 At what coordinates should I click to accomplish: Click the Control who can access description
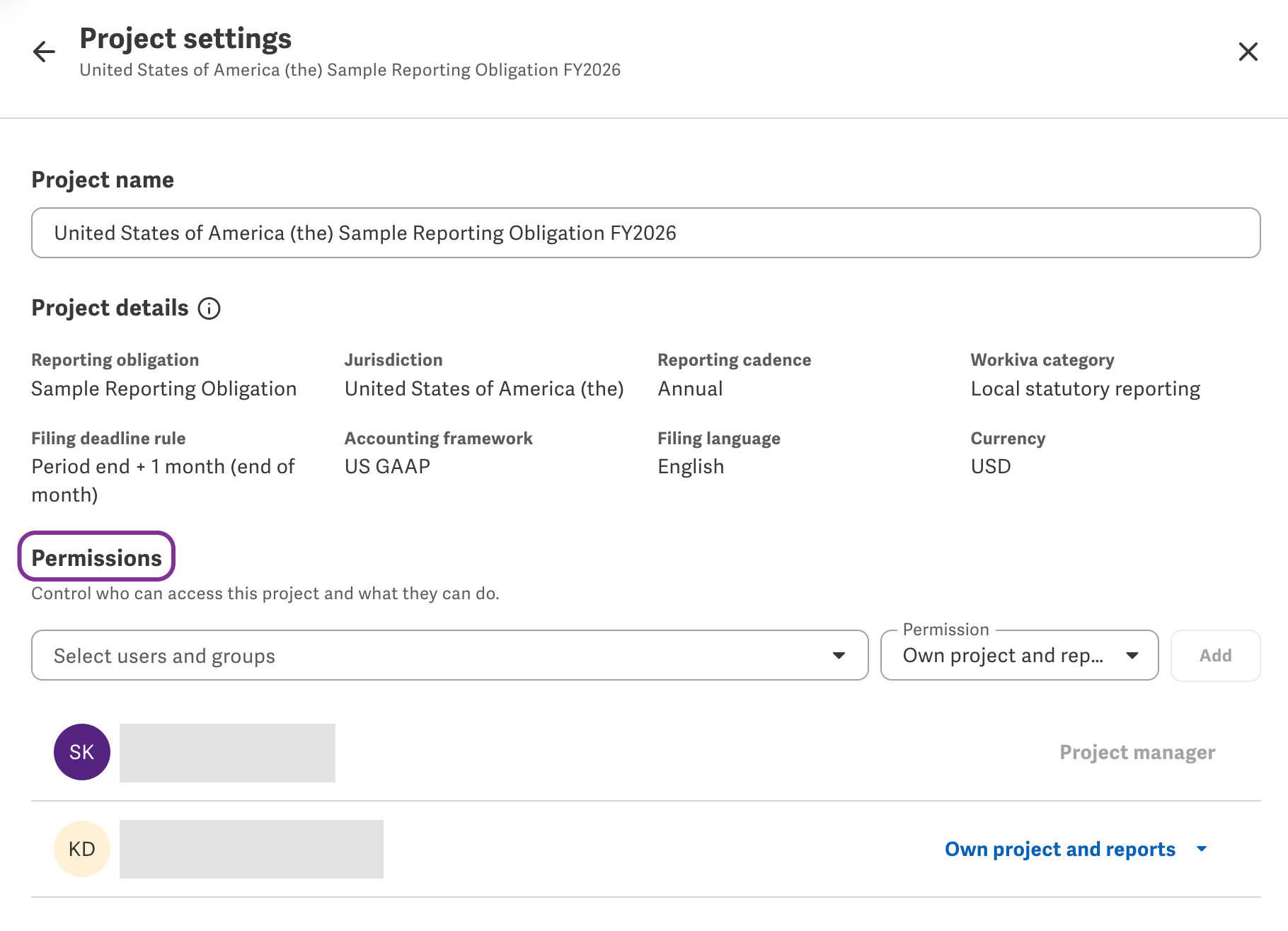coord(265,593)
